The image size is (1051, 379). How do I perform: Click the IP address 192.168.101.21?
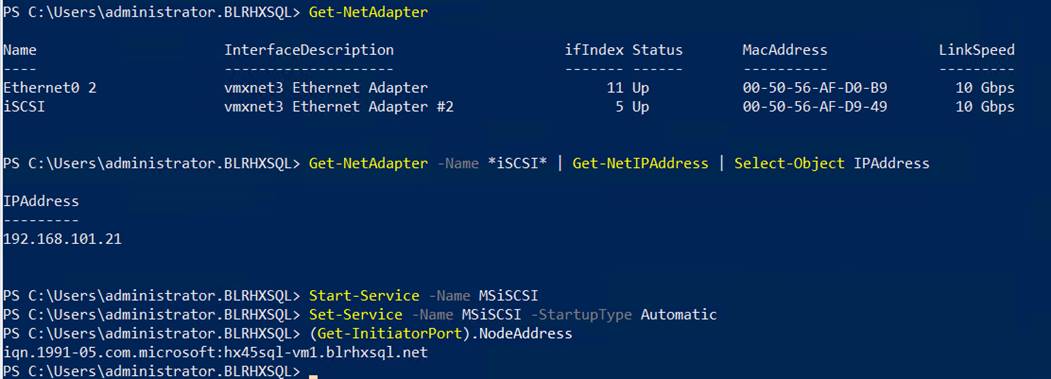(x=62, y=239)
